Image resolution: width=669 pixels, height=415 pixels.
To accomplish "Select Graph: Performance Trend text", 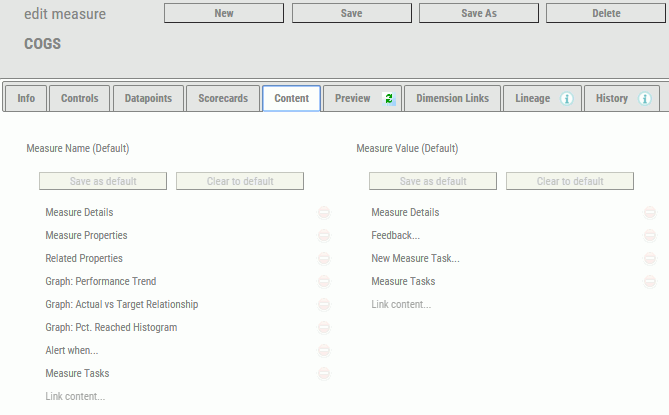I will click(101, 282).
